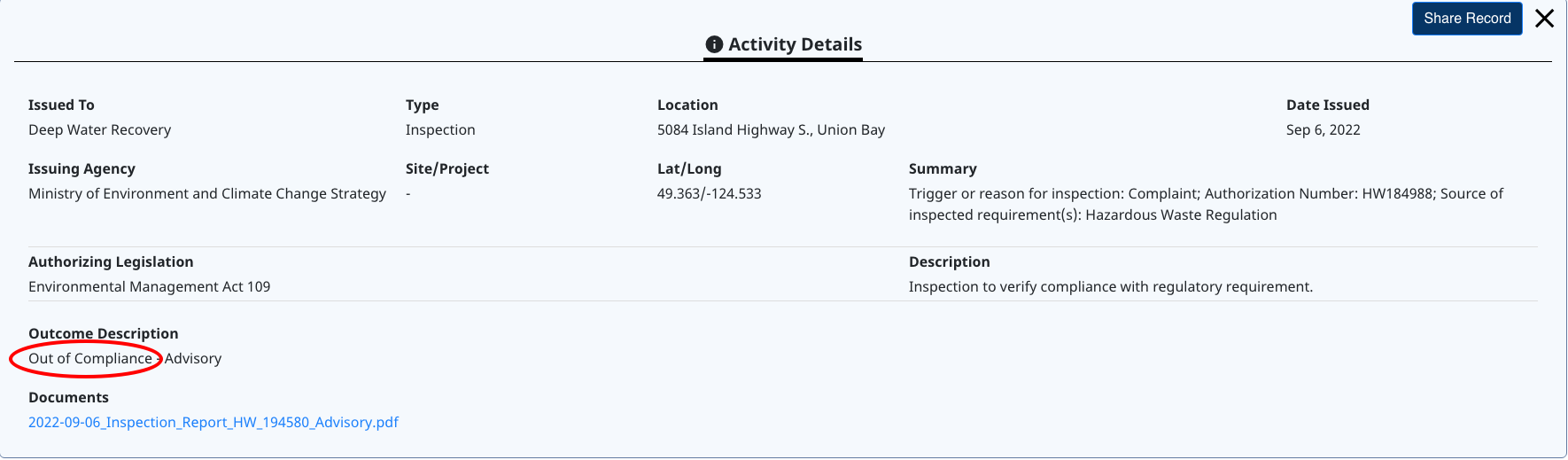The width and height of the screenshot is (1568, 460).
Task: Click the Share Record button
Action: [x=1466, y=19]
